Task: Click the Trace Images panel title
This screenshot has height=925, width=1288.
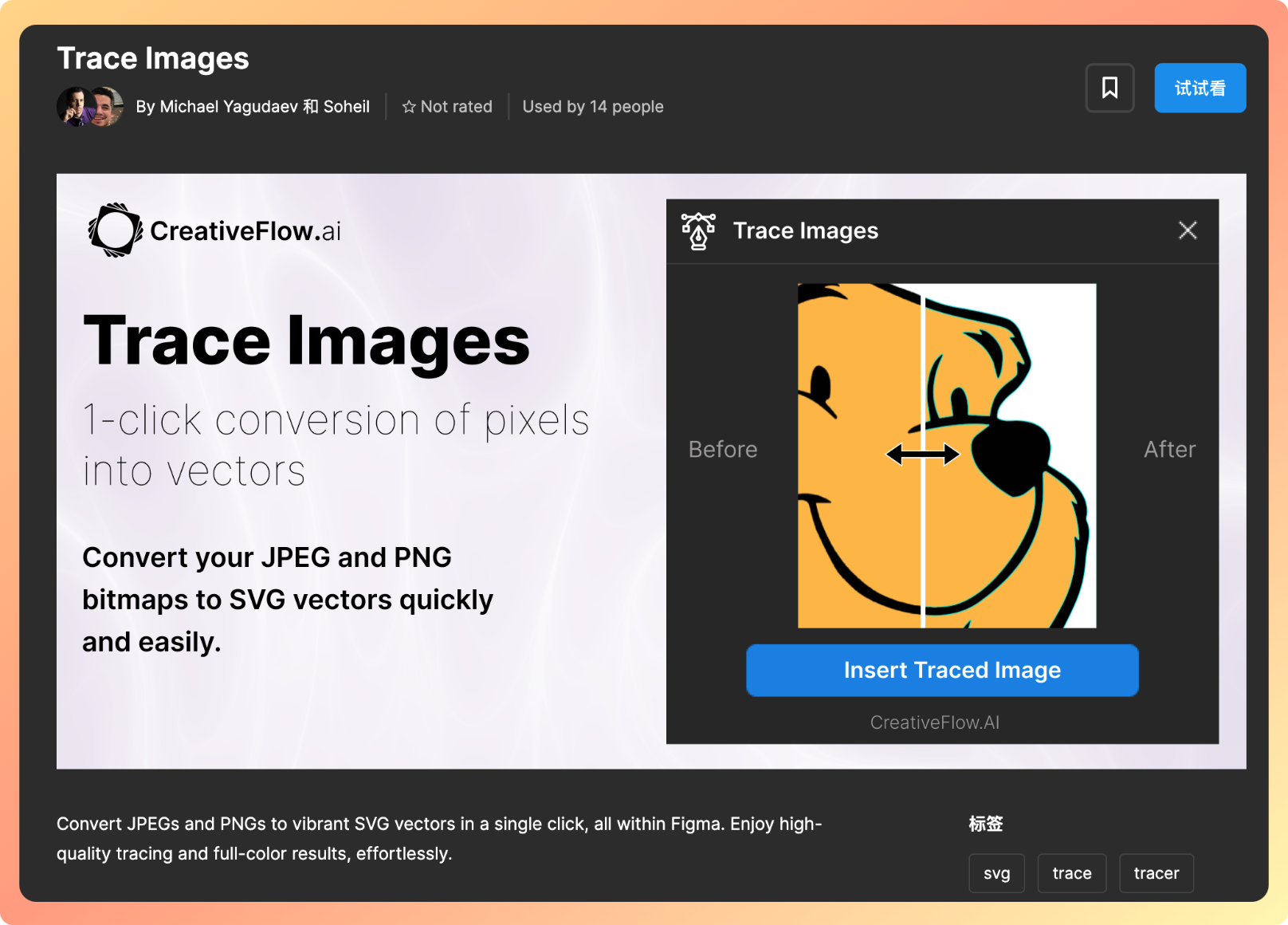Action: 805,230
